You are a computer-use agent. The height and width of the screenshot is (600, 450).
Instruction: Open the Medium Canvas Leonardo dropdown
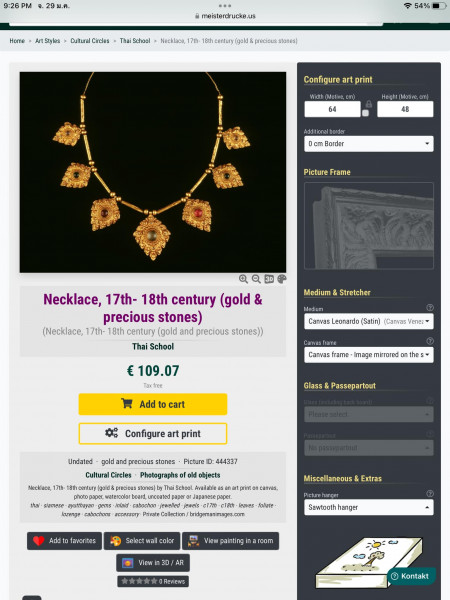pyautogui.click(x=368, y=321)
